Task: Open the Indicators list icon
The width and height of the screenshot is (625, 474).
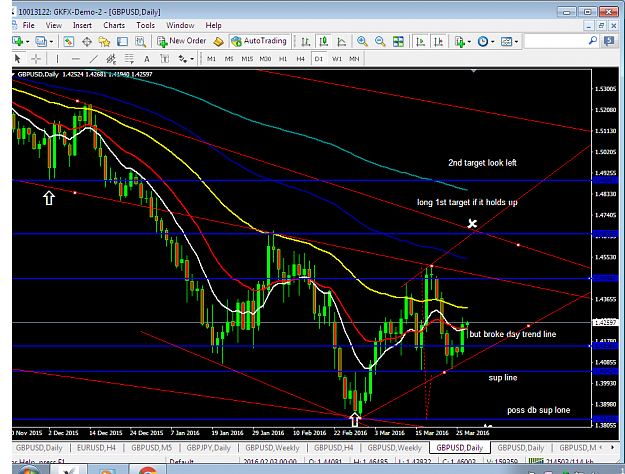Action: 460,41
